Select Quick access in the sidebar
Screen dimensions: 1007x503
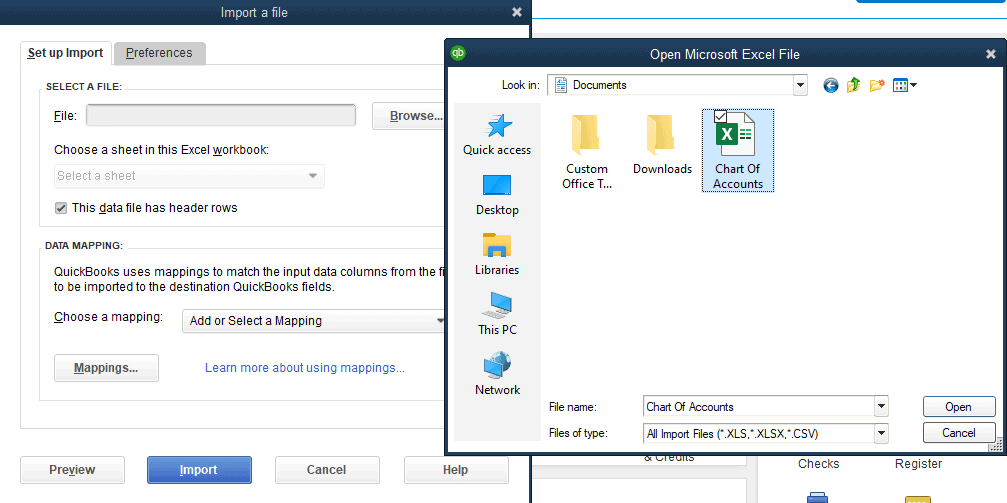tap(497, 135)
